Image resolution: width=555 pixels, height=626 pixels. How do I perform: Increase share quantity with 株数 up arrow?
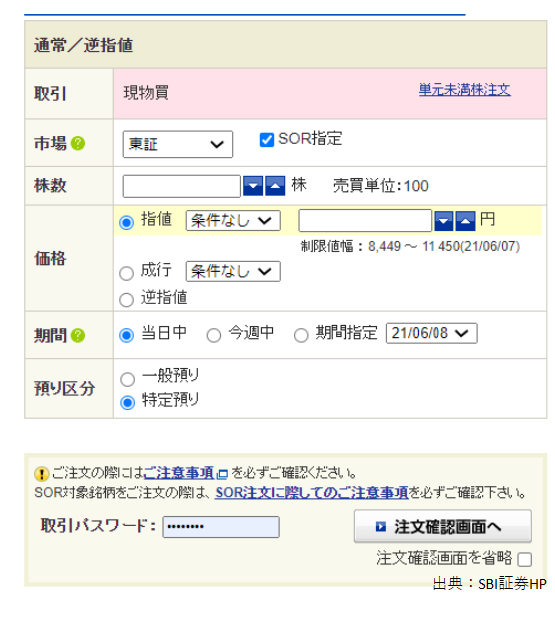tap(275, 186)
